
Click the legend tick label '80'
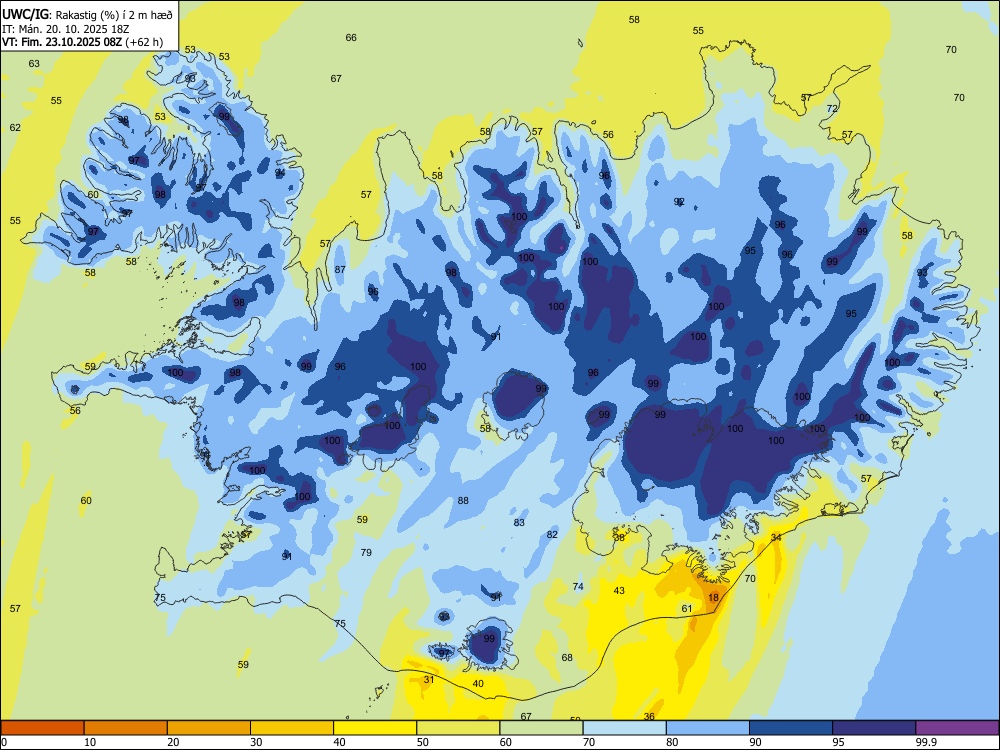[x=672, y=742]
